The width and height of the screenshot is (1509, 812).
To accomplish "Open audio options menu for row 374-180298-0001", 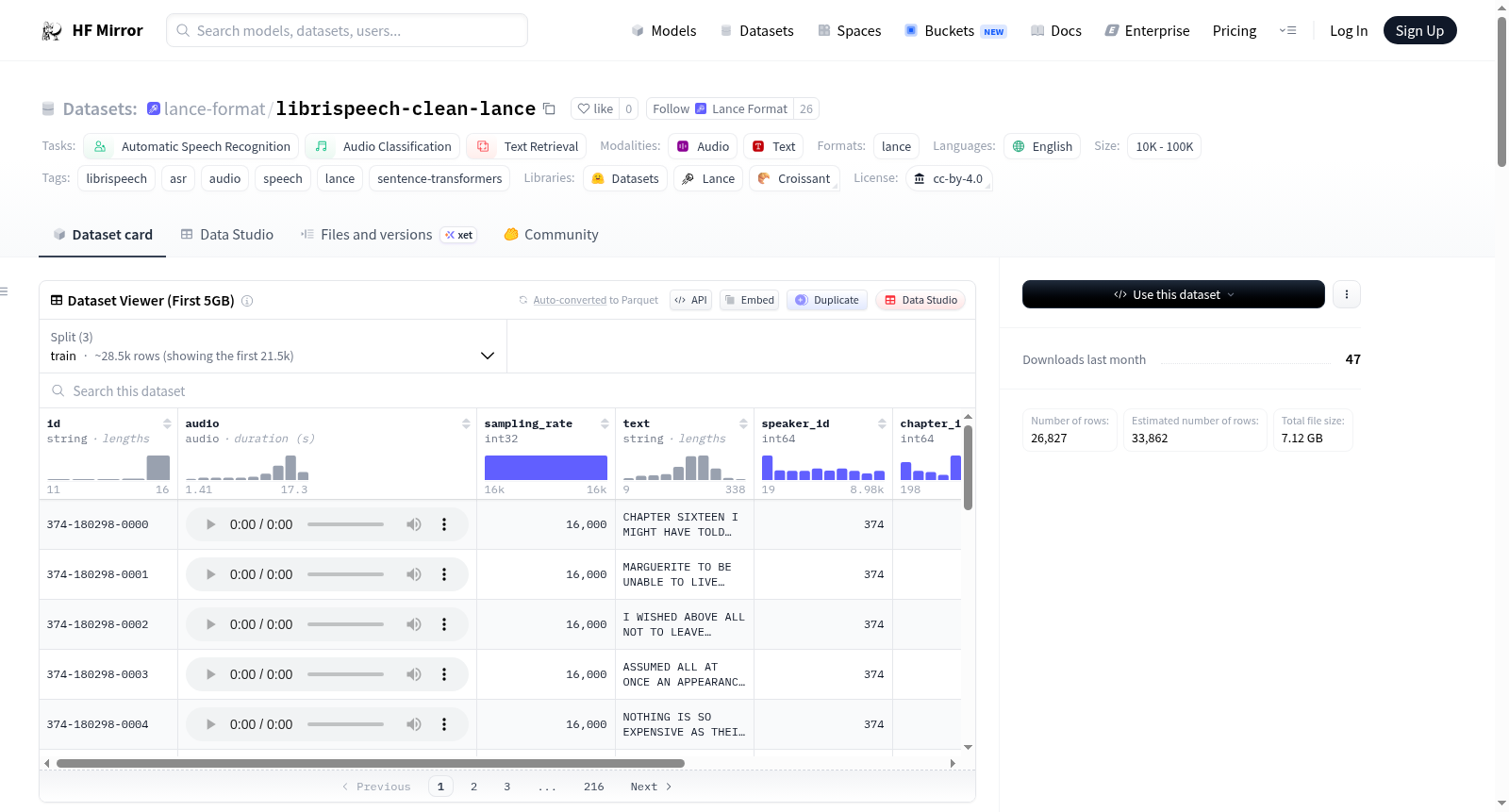I will (x=444, y=574).
